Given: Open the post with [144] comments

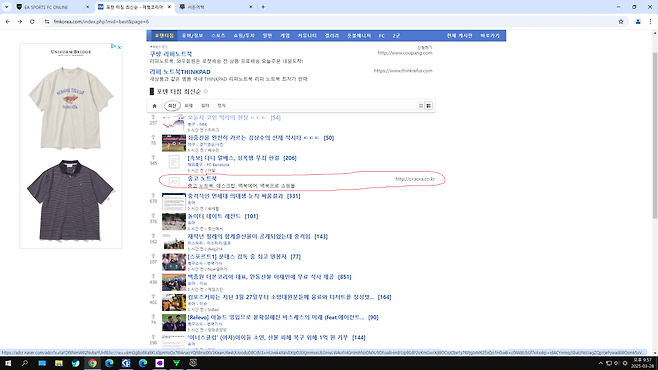Looking at the screenshot, I should tap(277, 338).
